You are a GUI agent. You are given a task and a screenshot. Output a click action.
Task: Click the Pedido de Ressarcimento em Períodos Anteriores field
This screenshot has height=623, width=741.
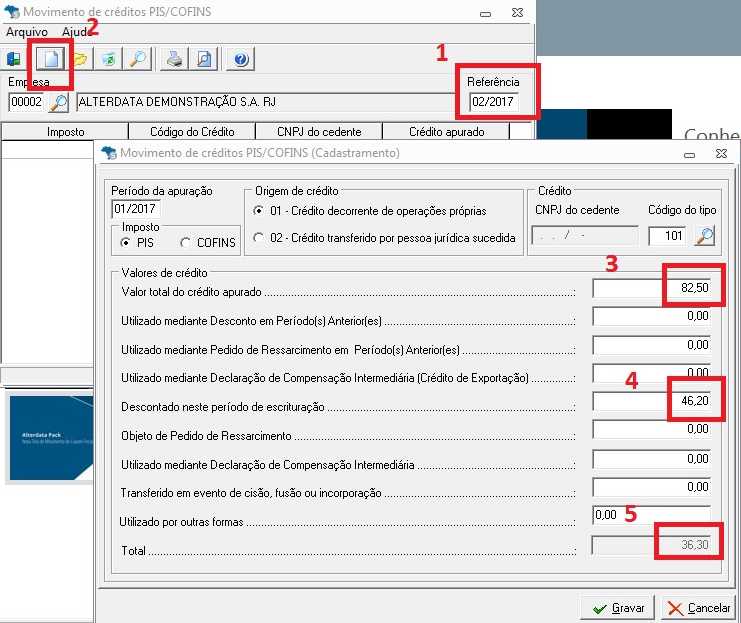pos(651,345)
